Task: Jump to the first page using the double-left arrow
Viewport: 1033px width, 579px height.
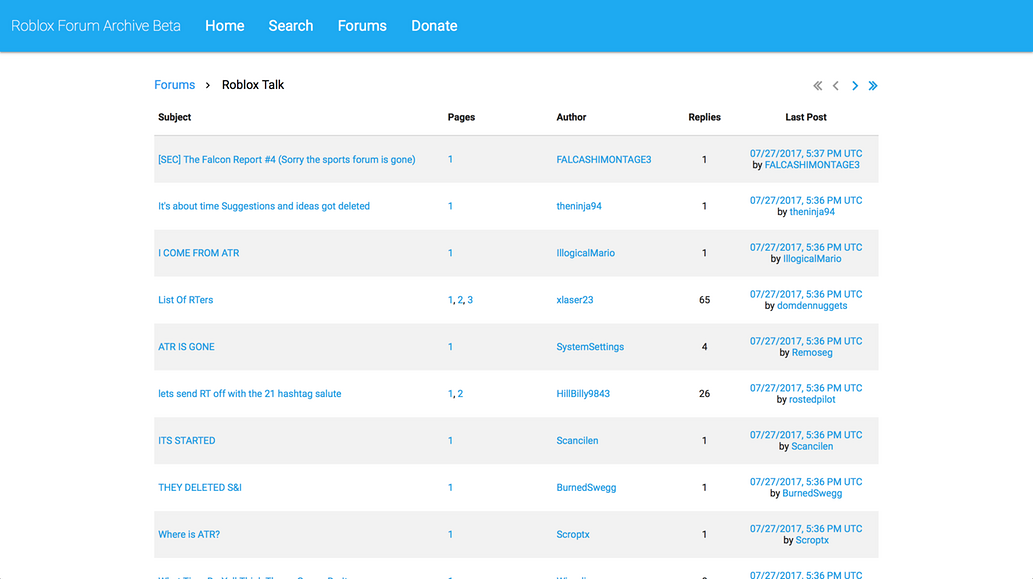Action: (x=817, y=86)
